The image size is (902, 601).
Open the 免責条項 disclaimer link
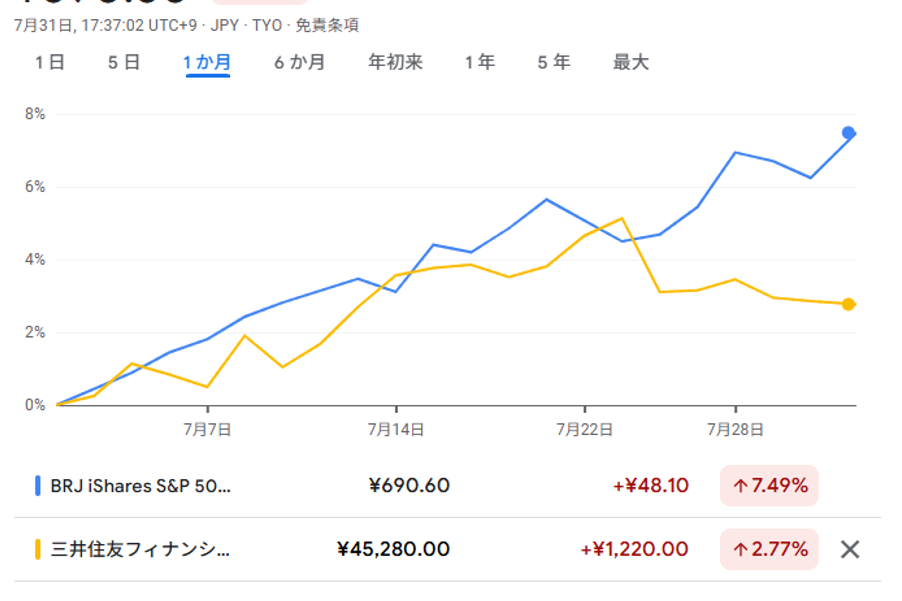pyautogui.click(x=327, y=26)
